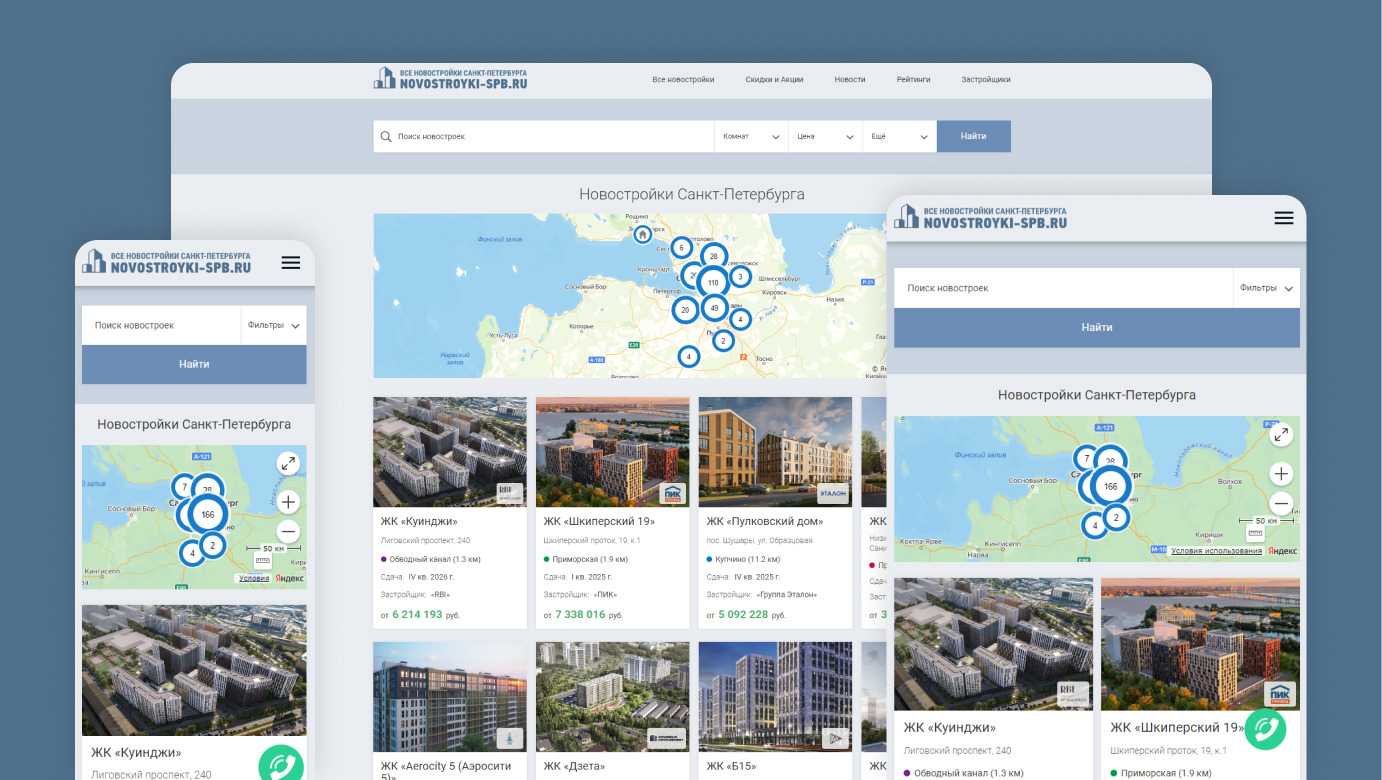
Task: Focus Поиск новостроек field in desktop view
Action: click(544, 136)
